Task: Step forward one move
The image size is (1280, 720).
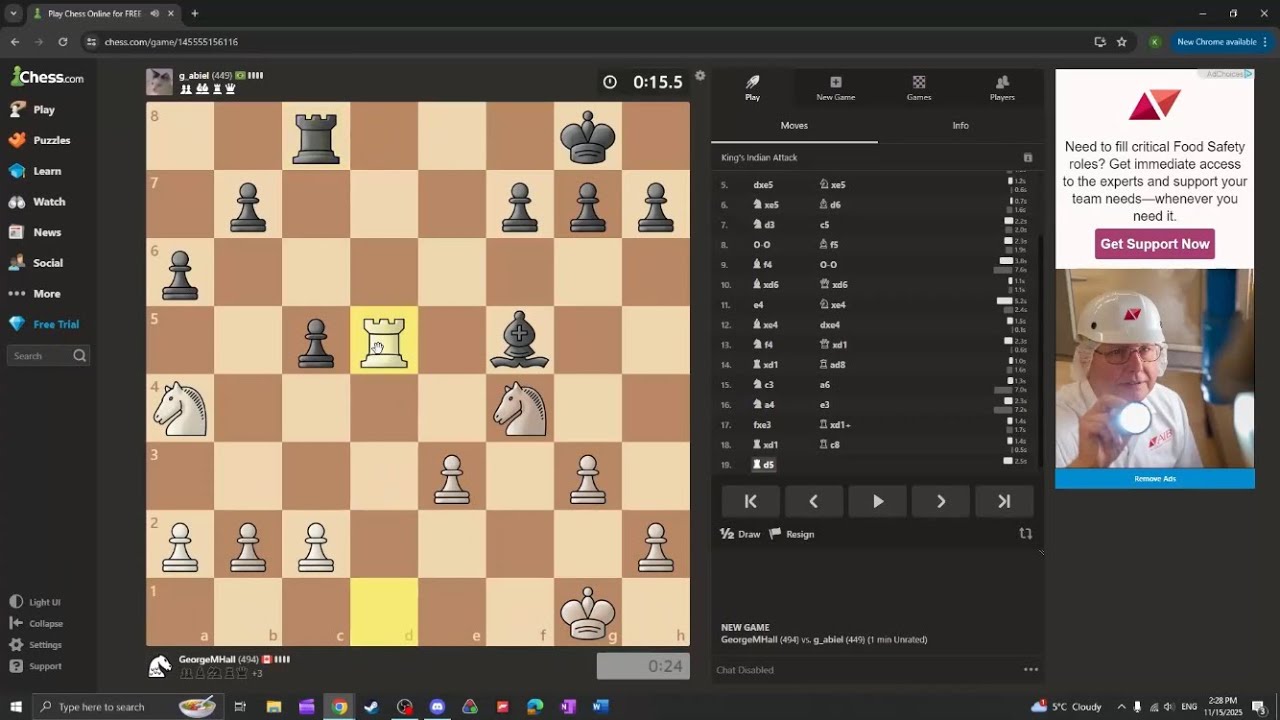Action: (940, 502)
